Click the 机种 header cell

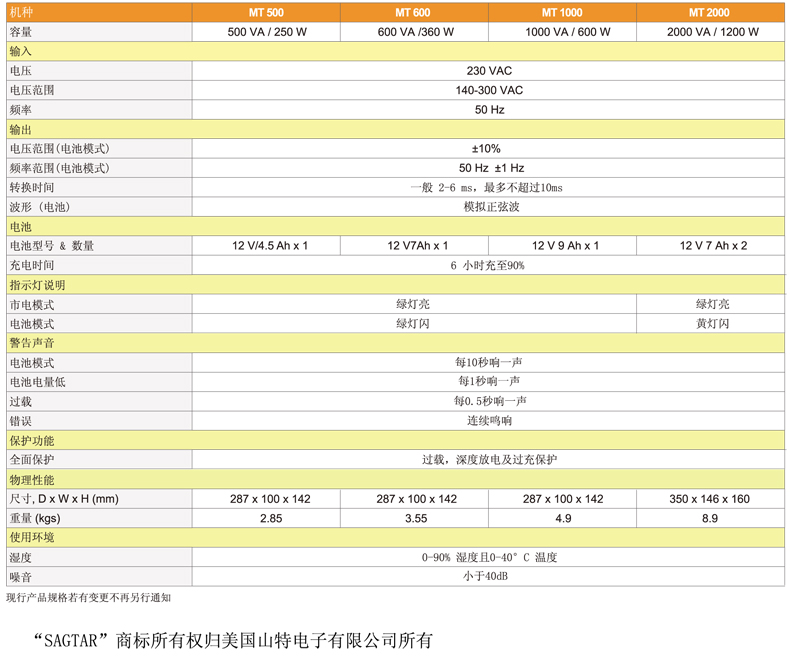point(21,13)
